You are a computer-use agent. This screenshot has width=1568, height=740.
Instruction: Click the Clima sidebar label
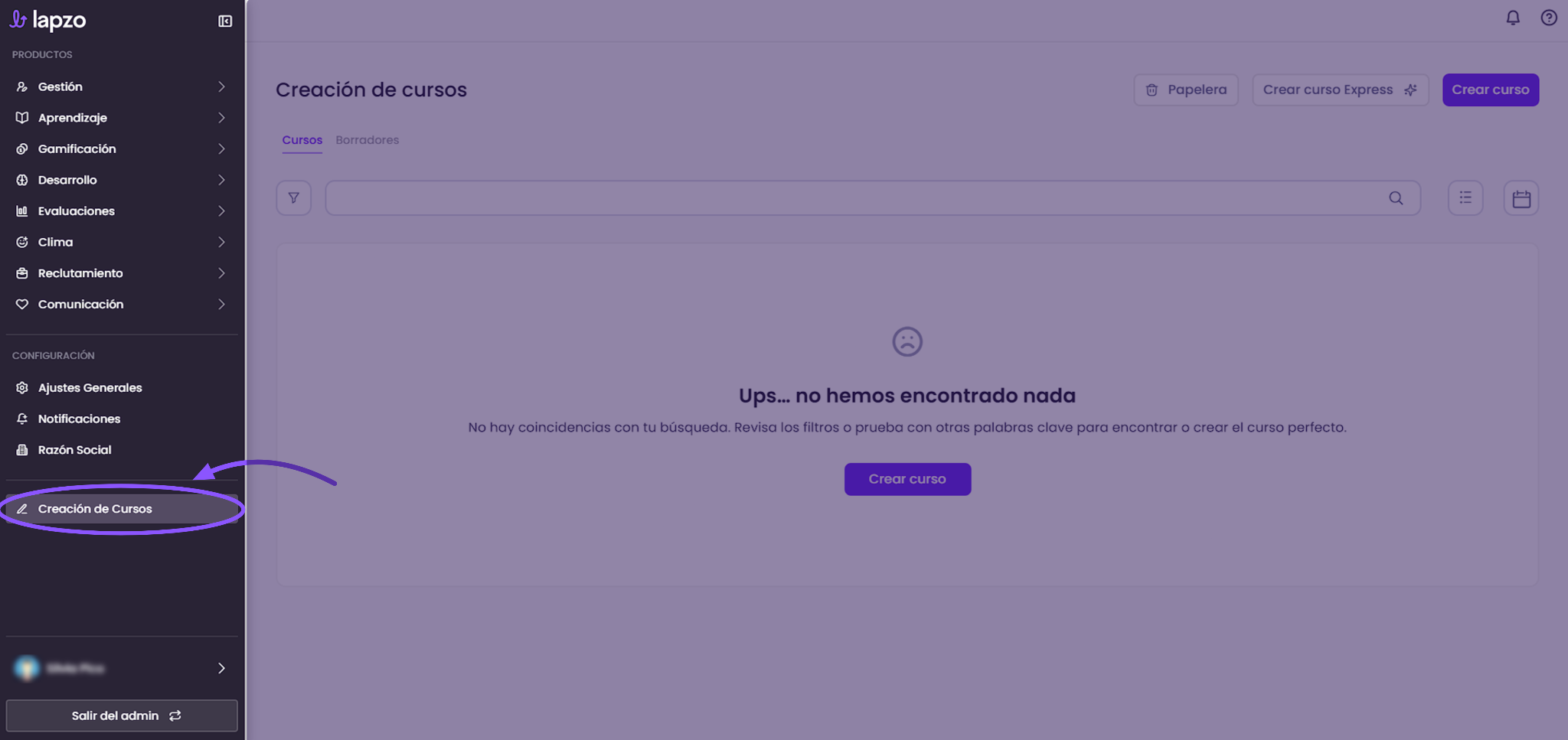pos(56,242)
